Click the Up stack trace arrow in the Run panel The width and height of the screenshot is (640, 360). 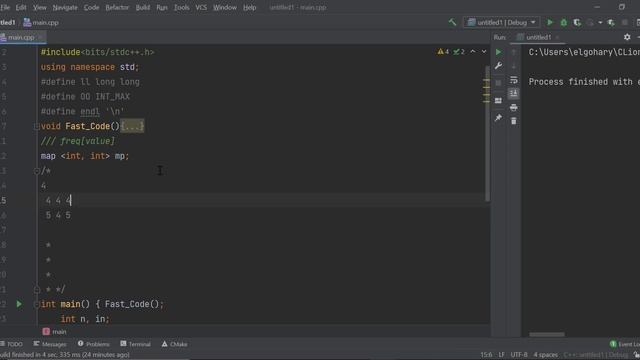pos(514,52)
